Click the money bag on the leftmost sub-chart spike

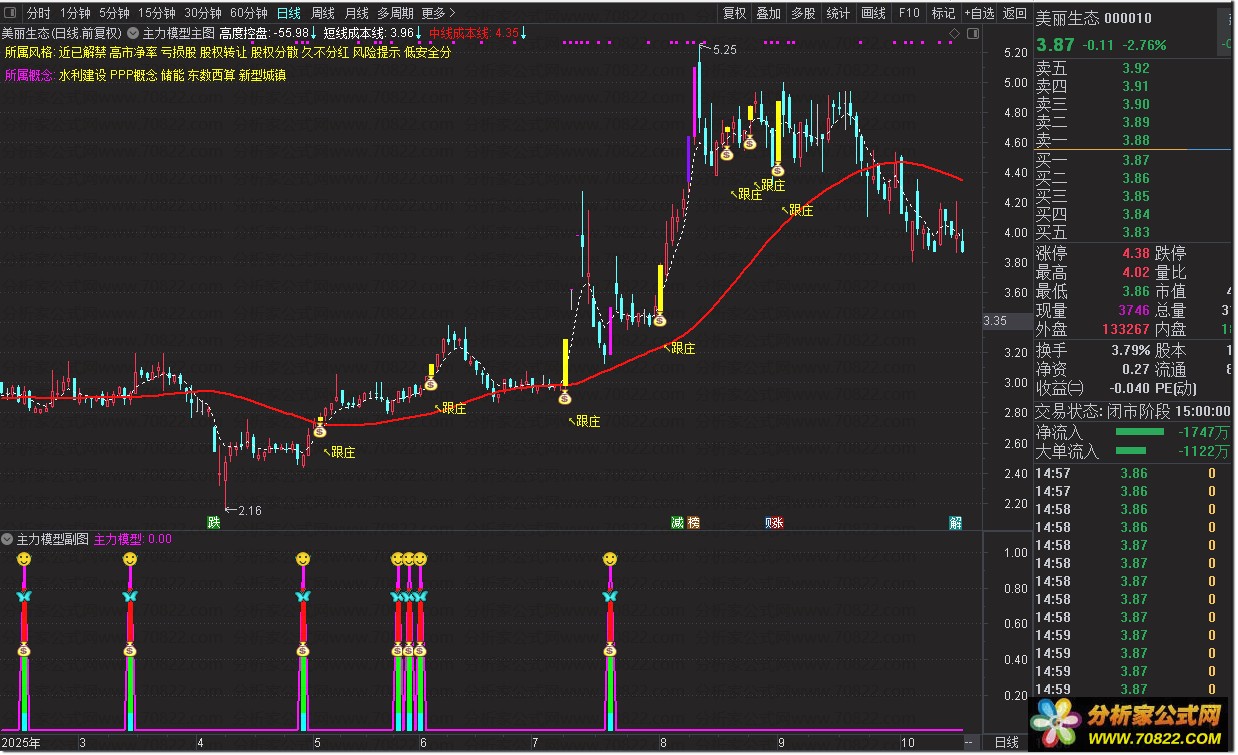(x=24, y=650)
